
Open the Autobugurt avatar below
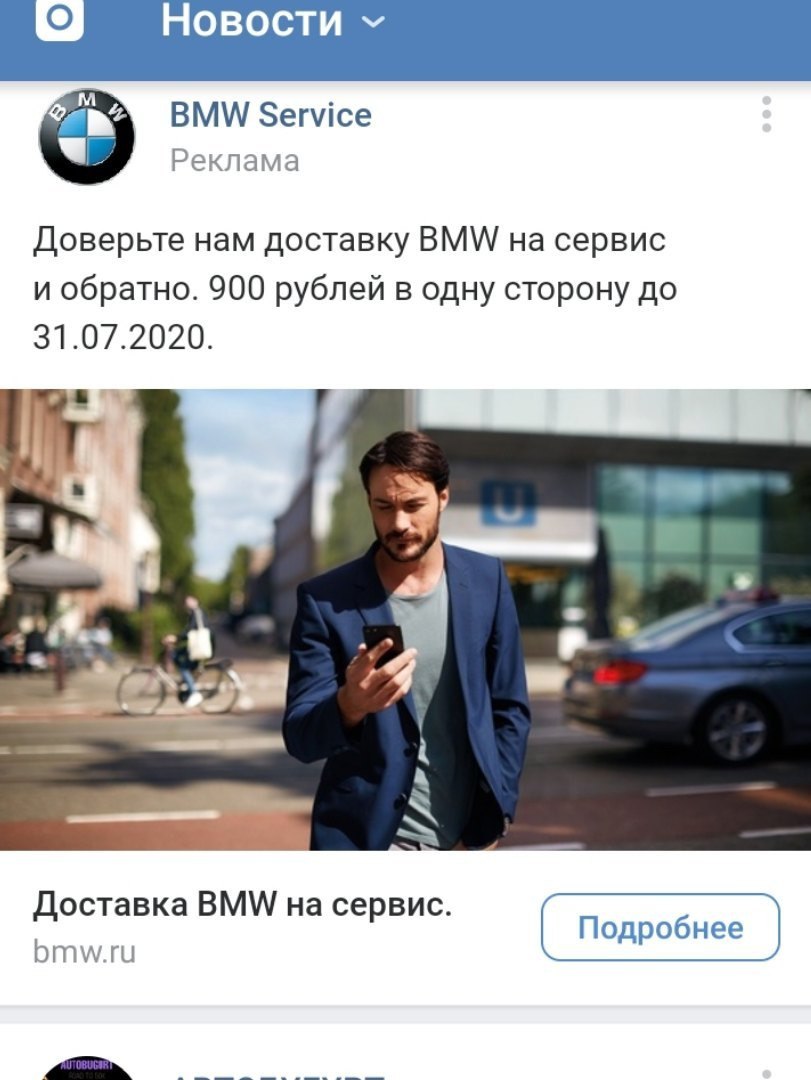(87, 1068)
